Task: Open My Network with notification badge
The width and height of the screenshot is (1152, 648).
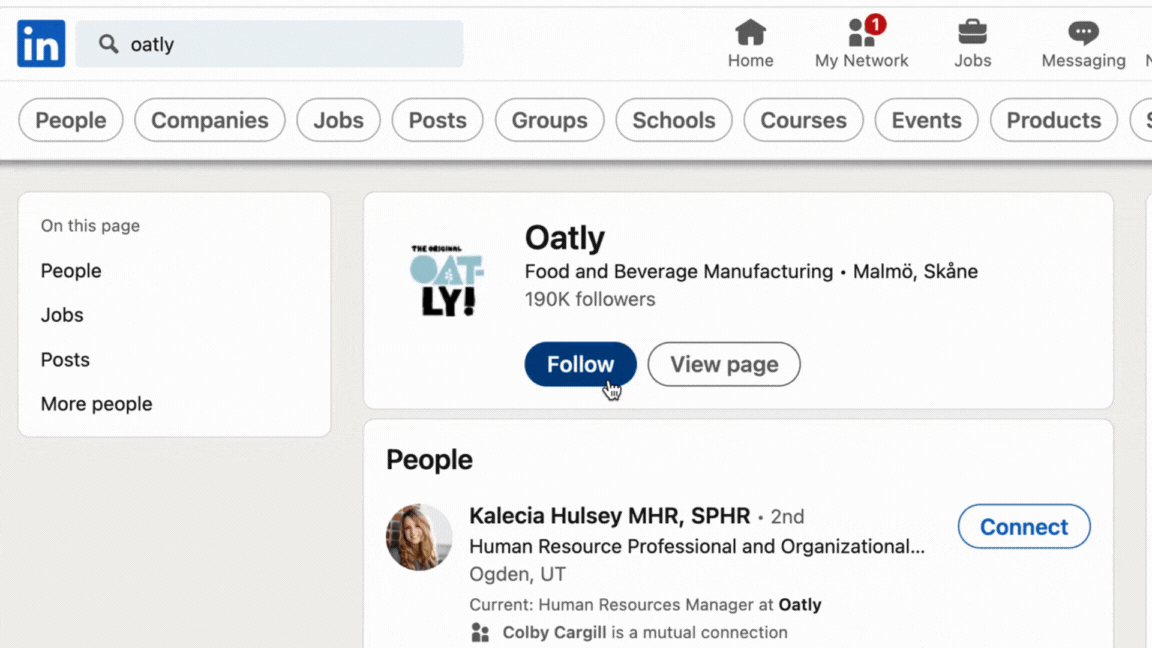Action: [861, 44]
